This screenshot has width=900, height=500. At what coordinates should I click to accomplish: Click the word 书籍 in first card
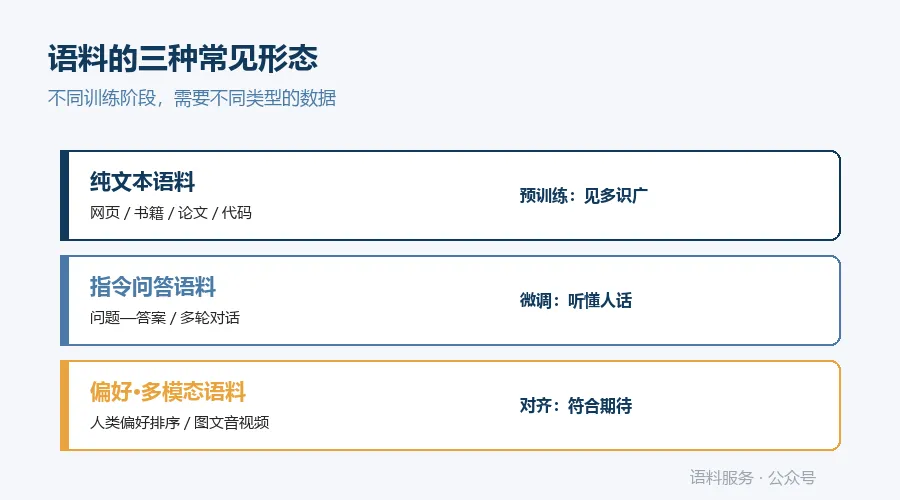tap(149, 213)
